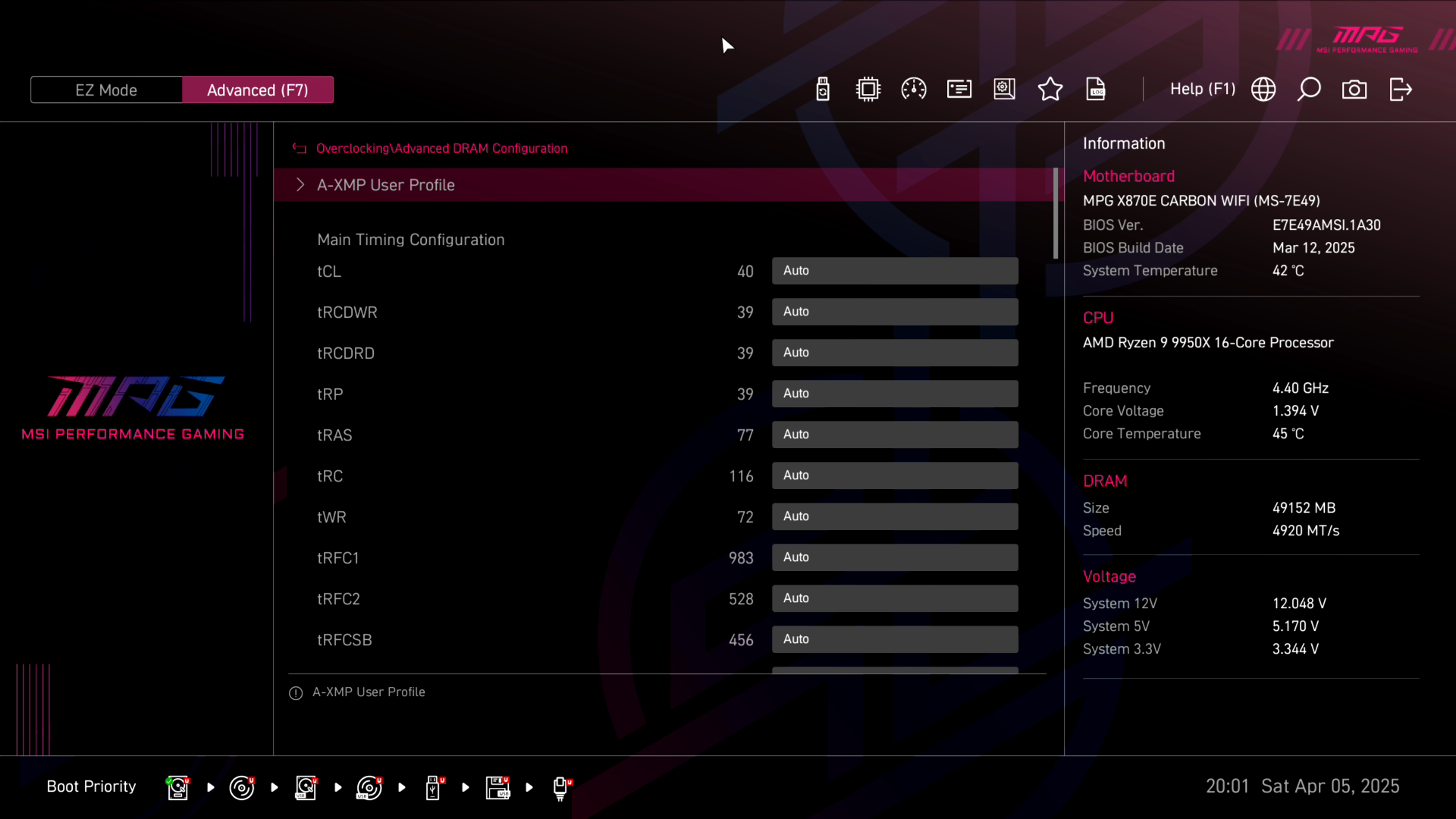Select Advanced (F7) mode
Screen dimensions: 1456x819
tap(258, 89)
